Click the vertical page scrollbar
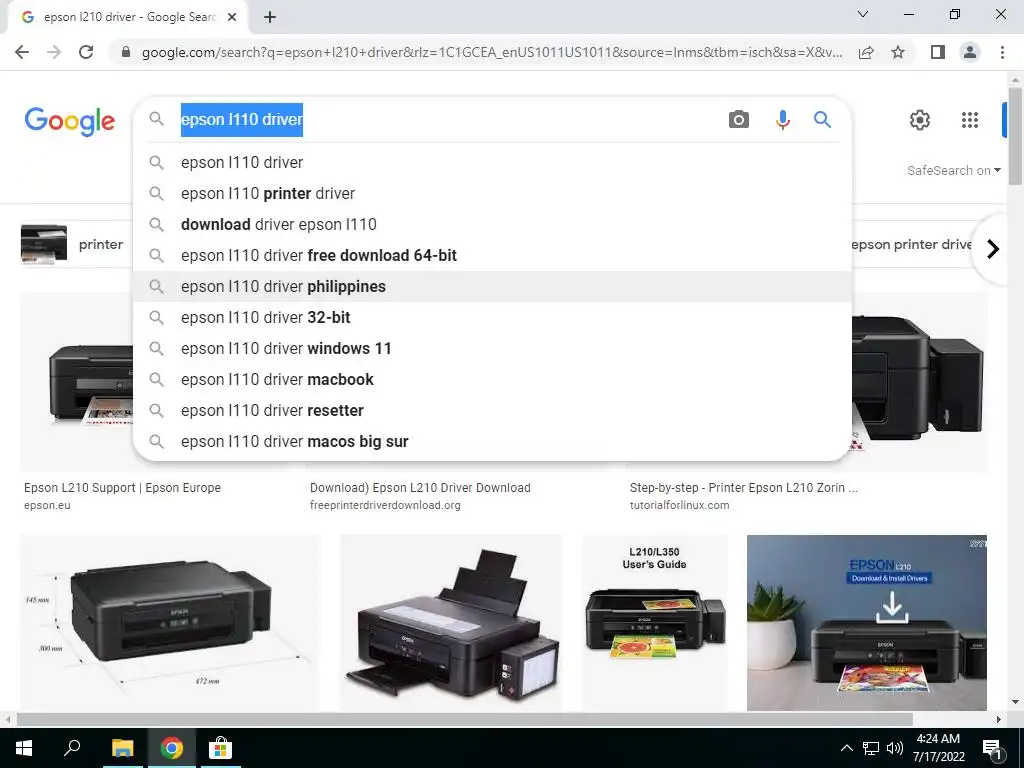Image resolution: width=1024 pixels, height=768 pixels. pyautogui.click(x=1014, y=136)
